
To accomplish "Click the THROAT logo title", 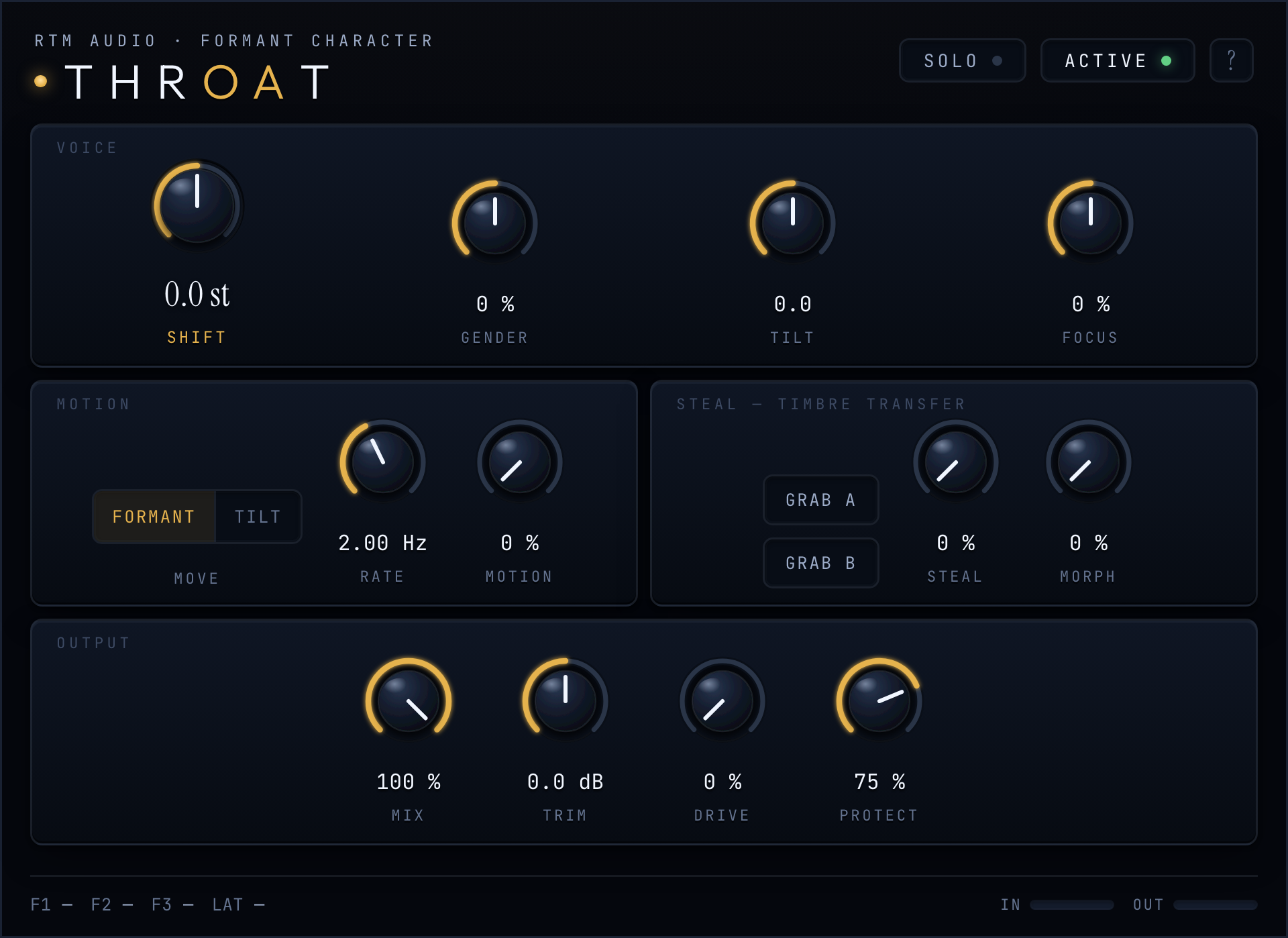I will tap(197, 83).
